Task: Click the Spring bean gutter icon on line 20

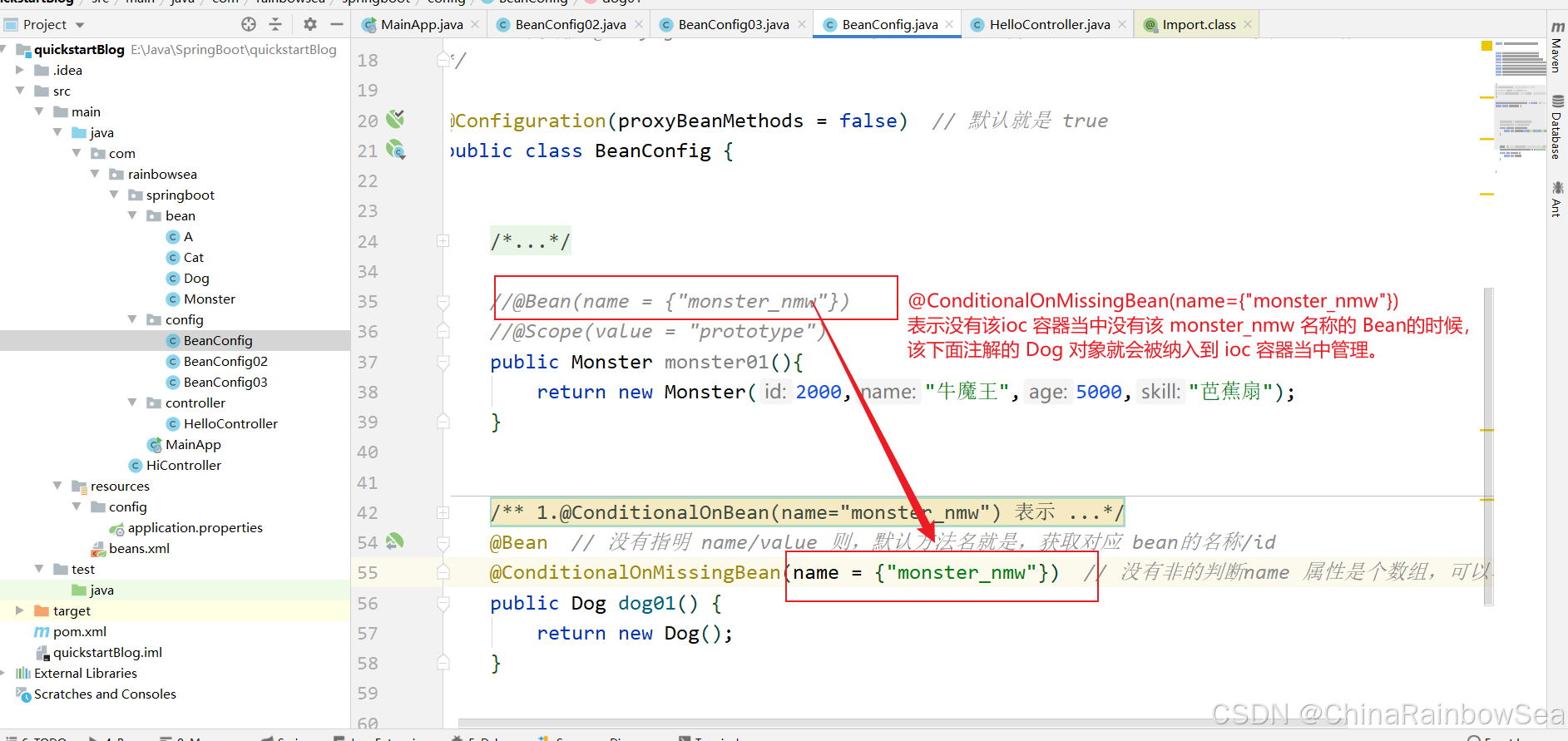Action: [395, 119]
